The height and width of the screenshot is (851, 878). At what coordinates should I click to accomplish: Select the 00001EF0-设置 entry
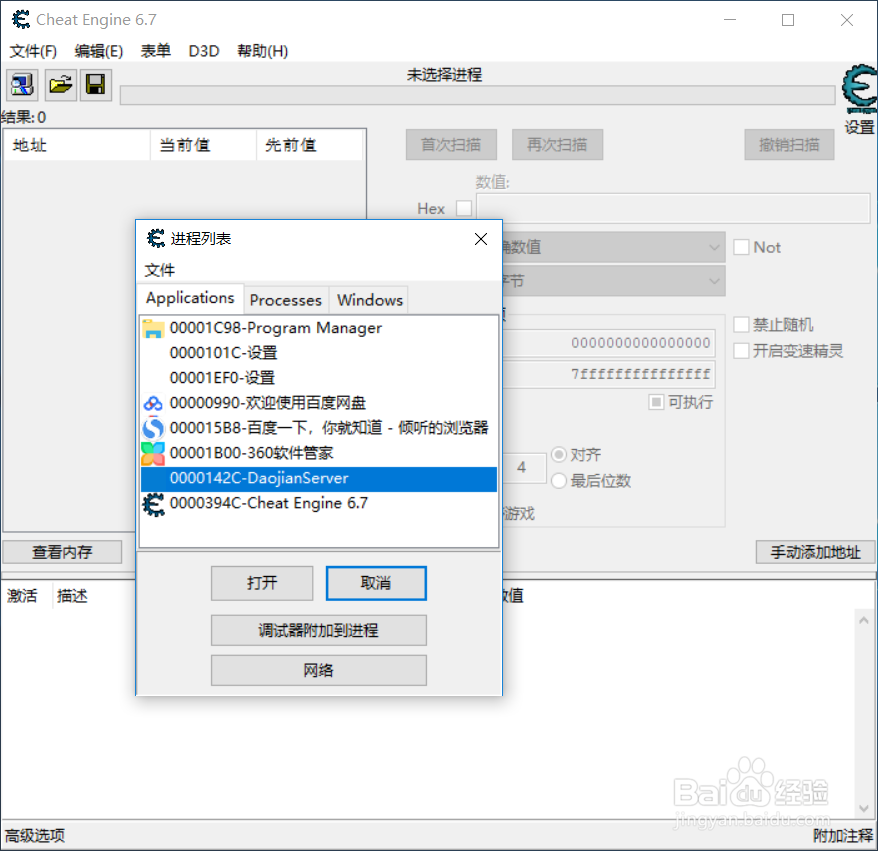[319, 378]
